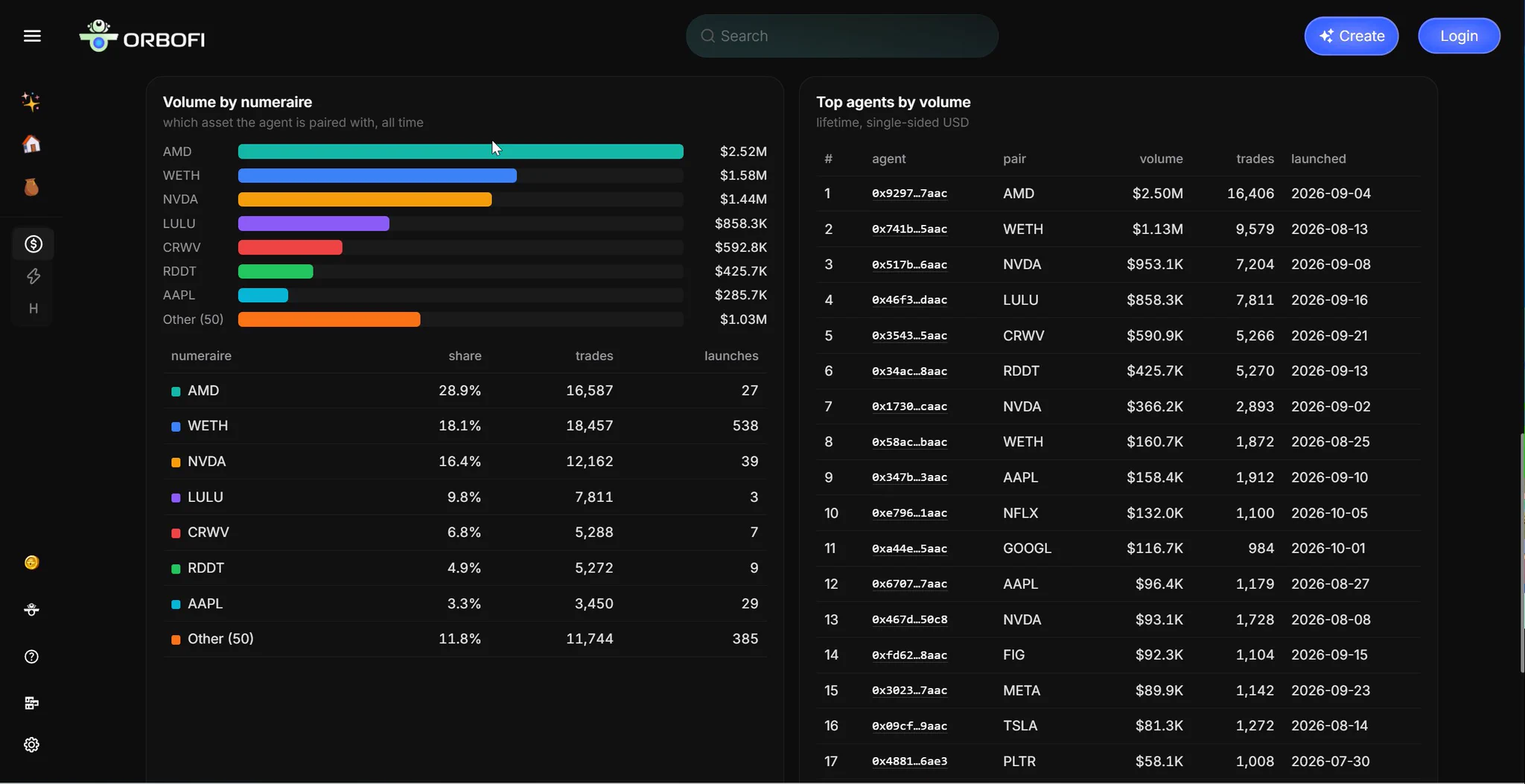Open agent 0x9297…7aac link
The image size is (1525, 784).
tap(909, 194)
